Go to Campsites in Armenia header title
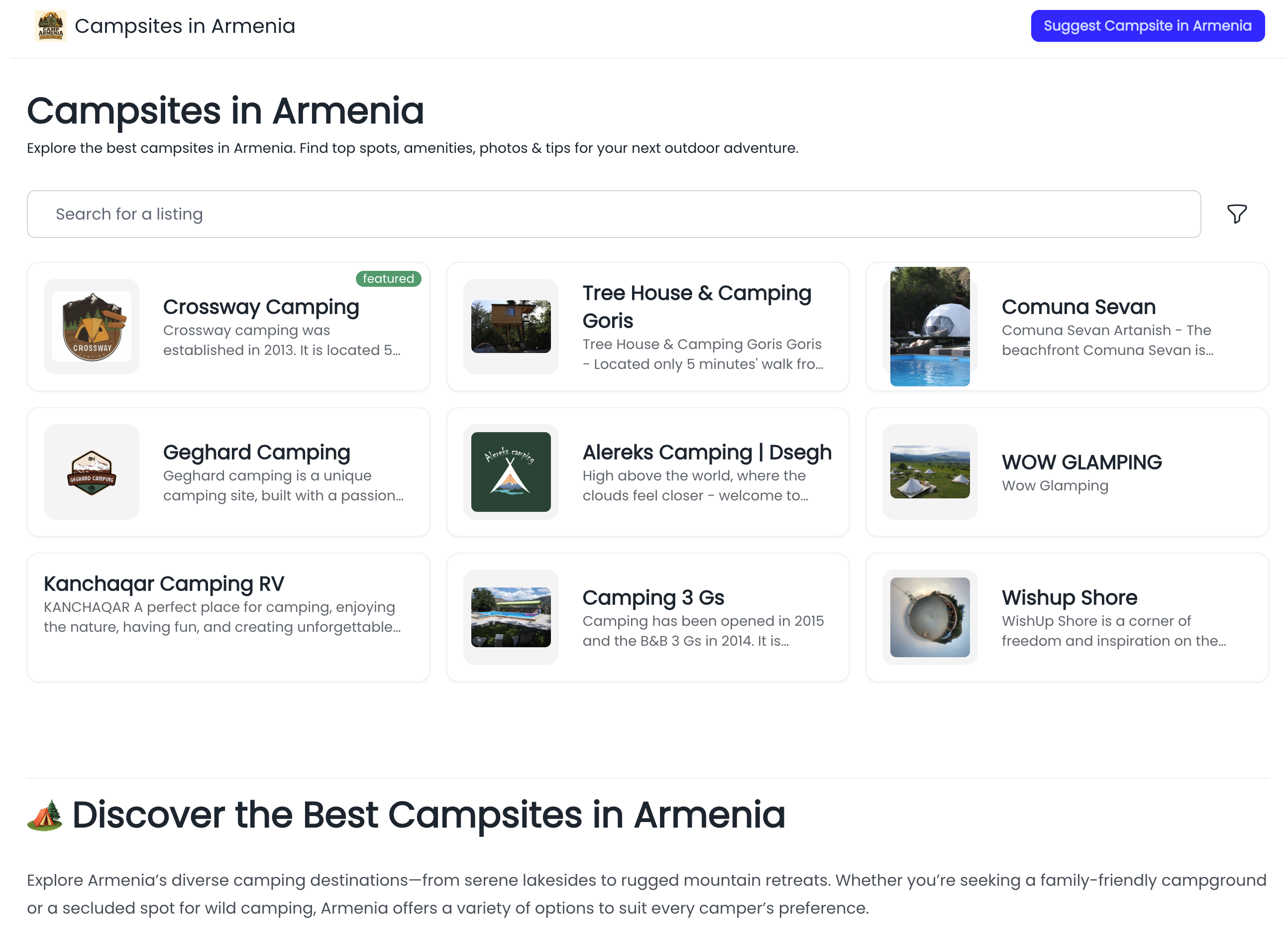 (185, 26)
